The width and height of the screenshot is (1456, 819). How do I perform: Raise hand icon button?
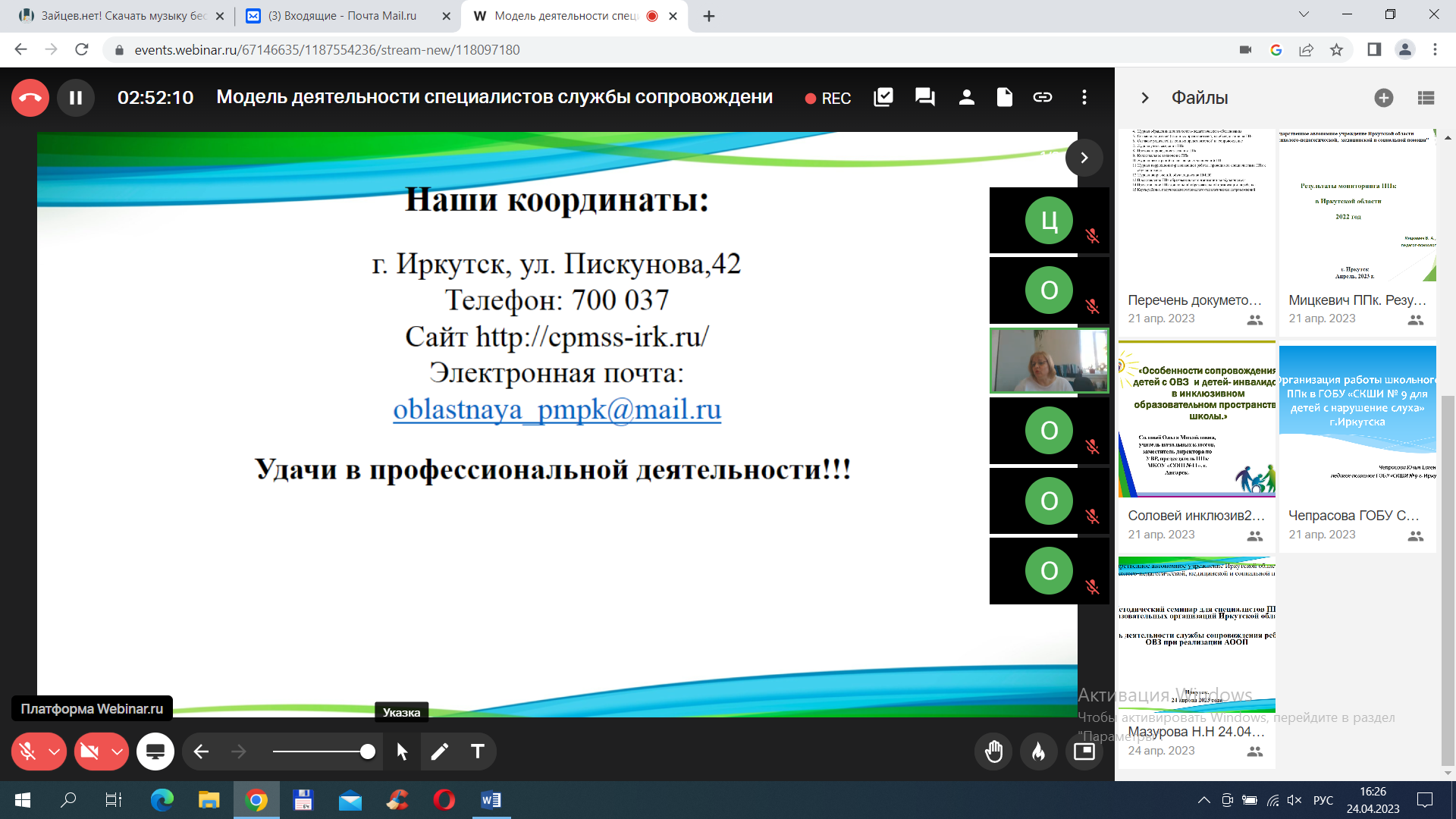coord(993,752)
